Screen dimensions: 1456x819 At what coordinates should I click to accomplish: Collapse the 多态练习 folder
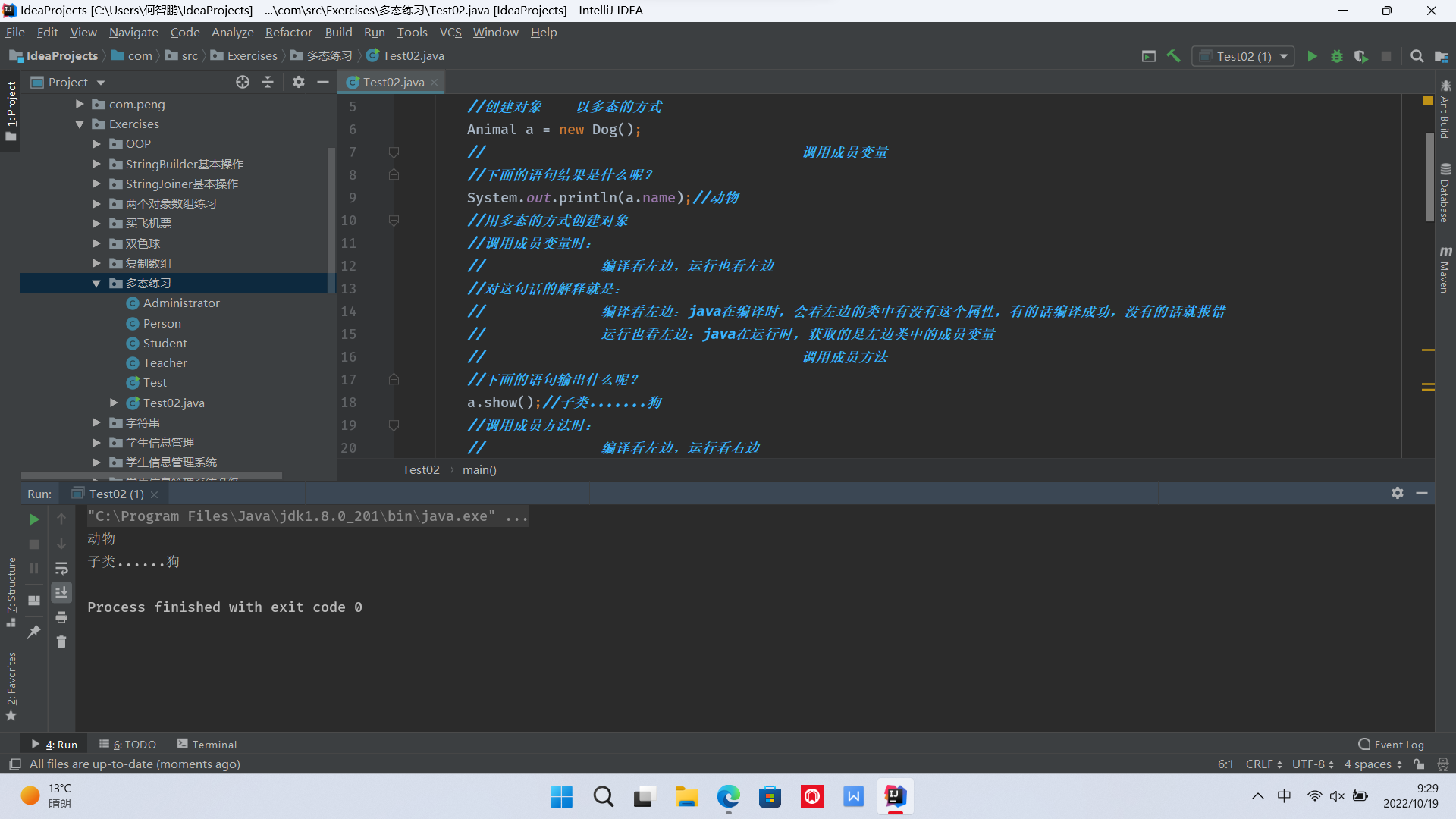[96, 284]
